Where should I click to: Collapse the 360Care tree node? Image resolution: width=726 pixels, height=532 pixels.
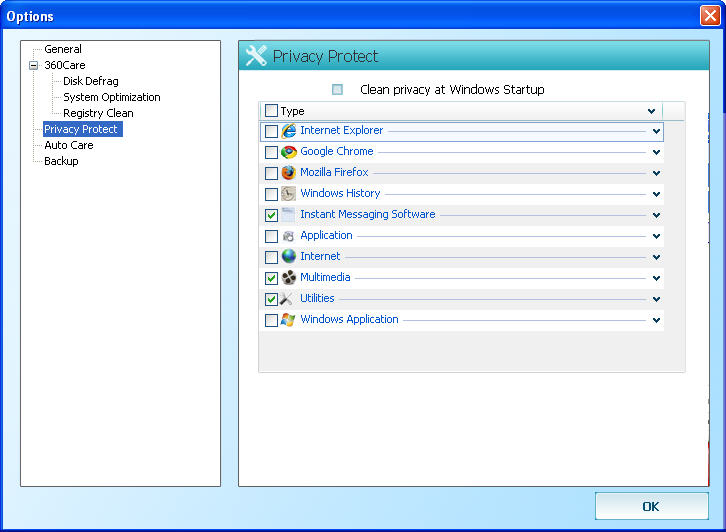[33, 65]
